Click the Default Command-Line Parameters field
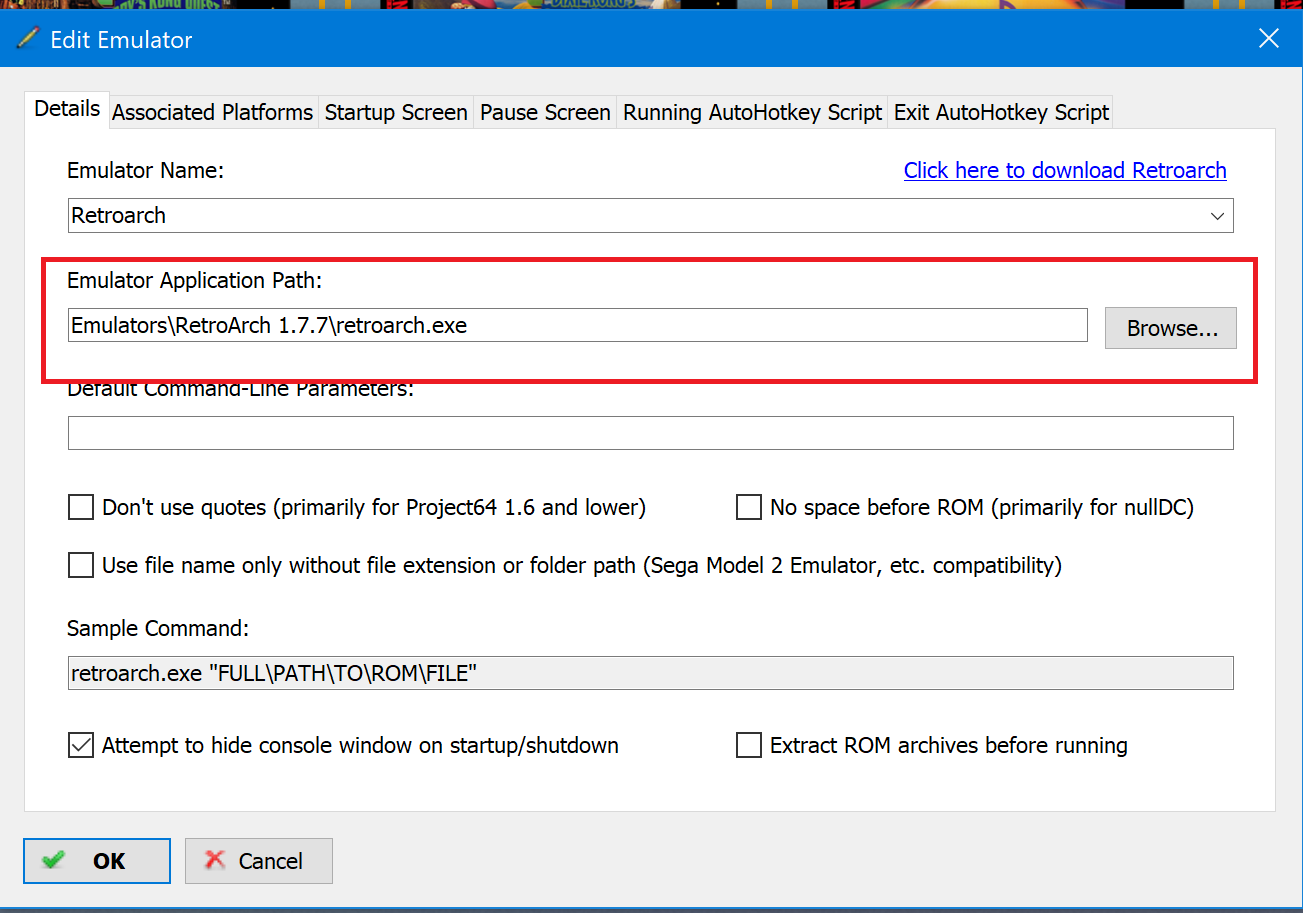Image resolution: width=1303 pixels, height=913 pixels. click(650, 433)
